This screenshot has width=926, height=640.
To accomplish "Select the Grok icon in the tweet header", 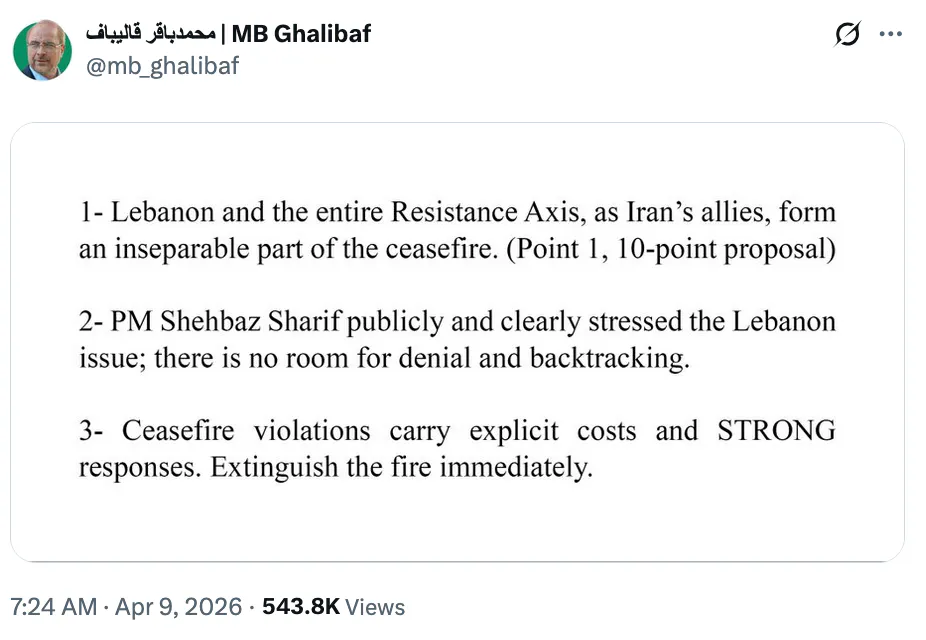I will click(x=847, y=34).
